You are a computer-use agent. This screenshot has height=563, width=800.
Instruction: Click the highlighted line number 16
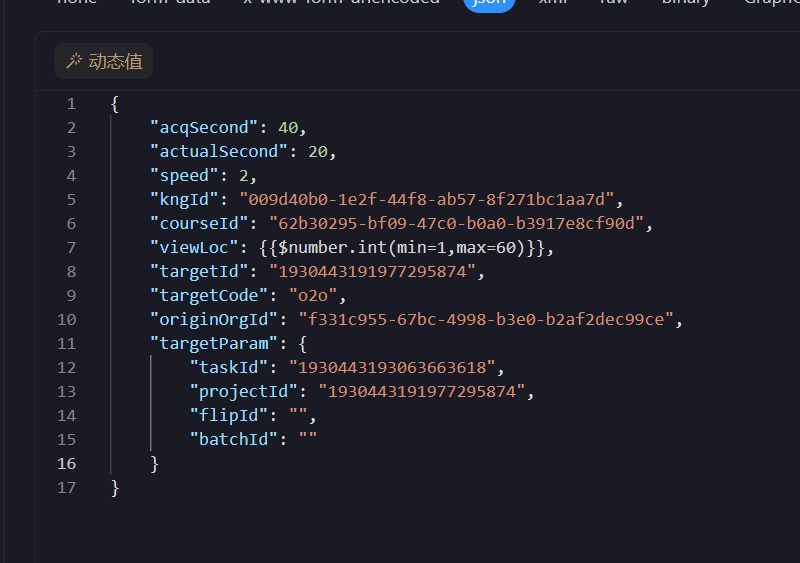tap(66, 464)
